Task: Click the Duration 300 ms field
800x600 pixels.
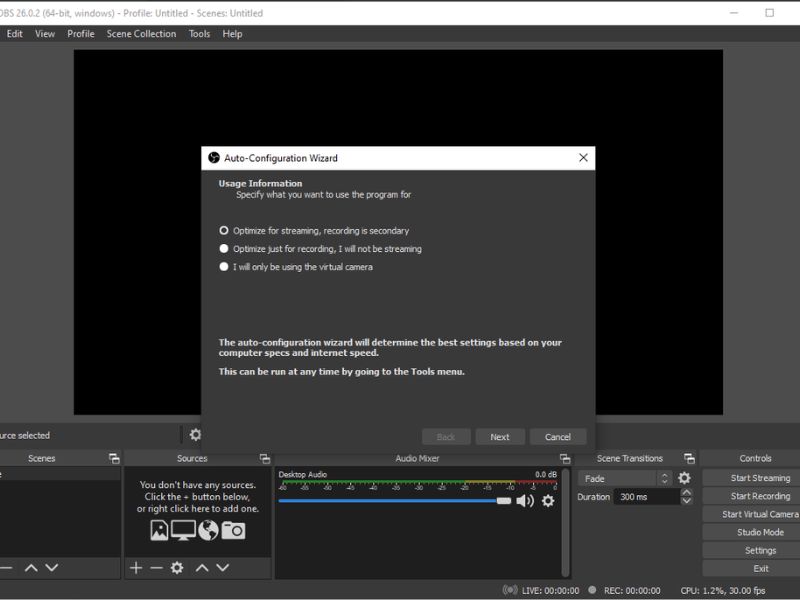Action: pos(645,497)
